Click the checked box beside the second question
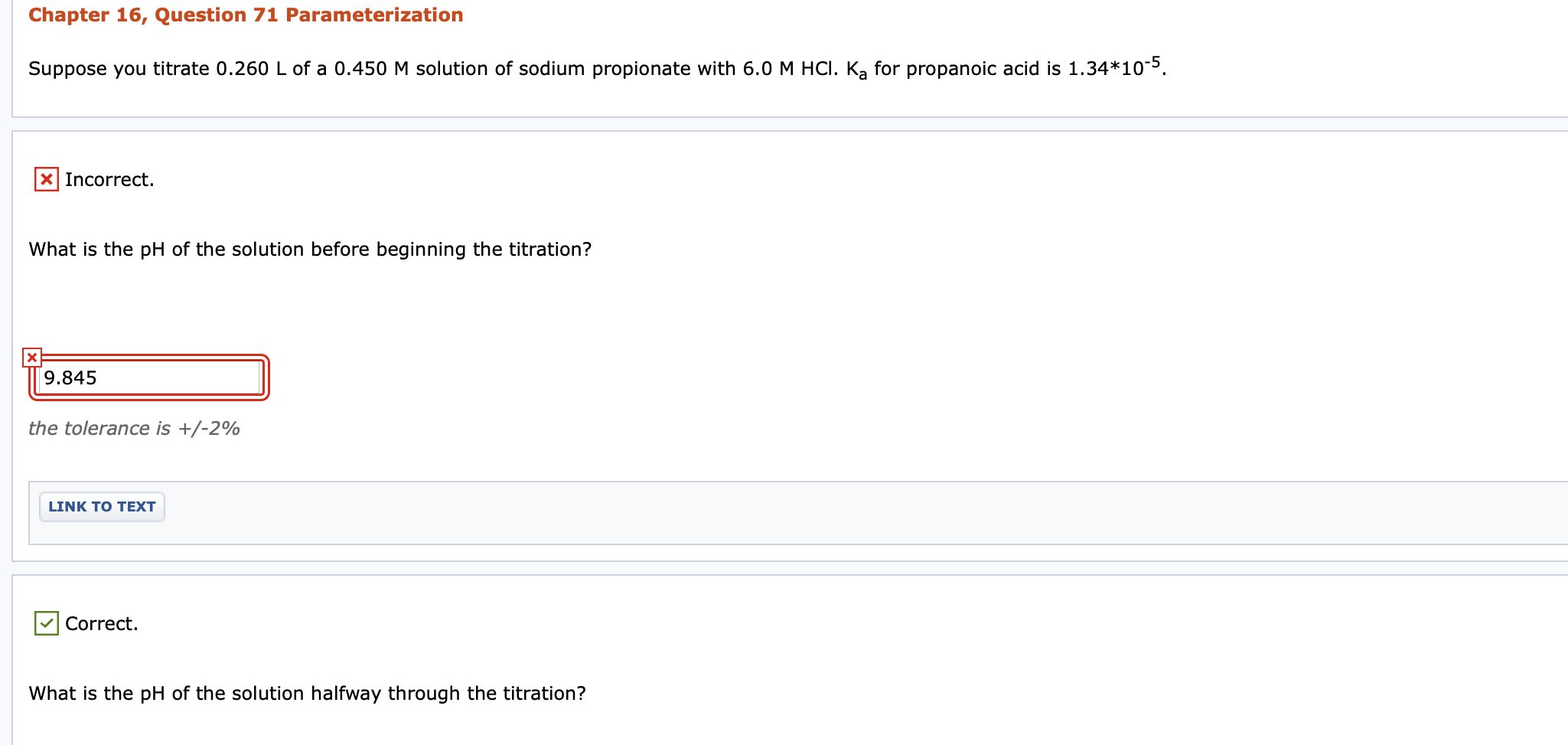This screenshot has height=745, width=1568. point(45,623)
